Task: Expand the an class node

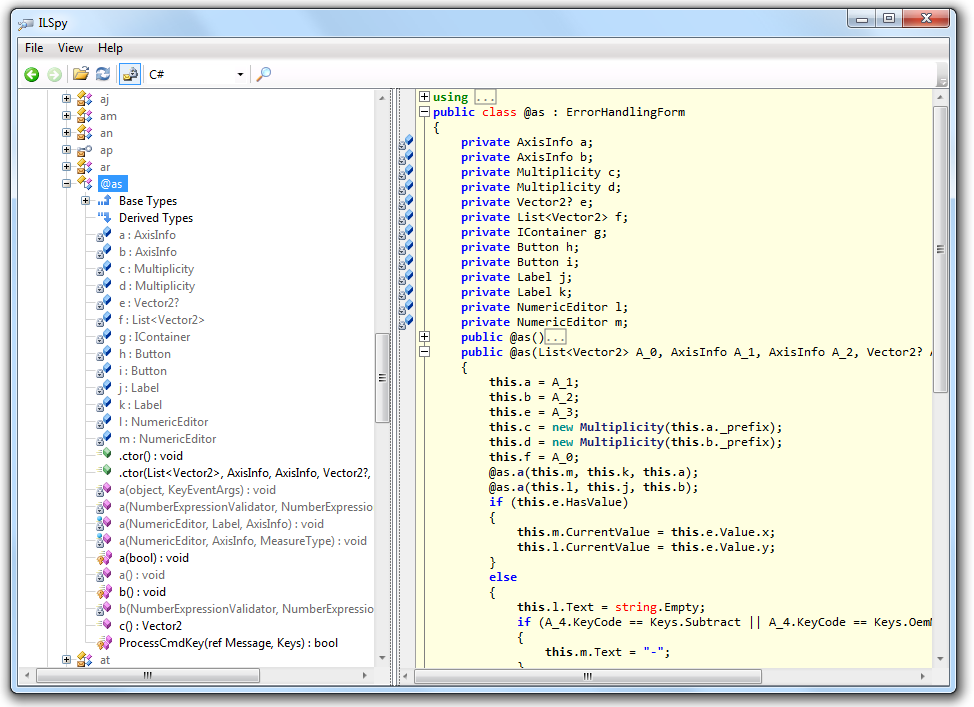Action: 66,132
